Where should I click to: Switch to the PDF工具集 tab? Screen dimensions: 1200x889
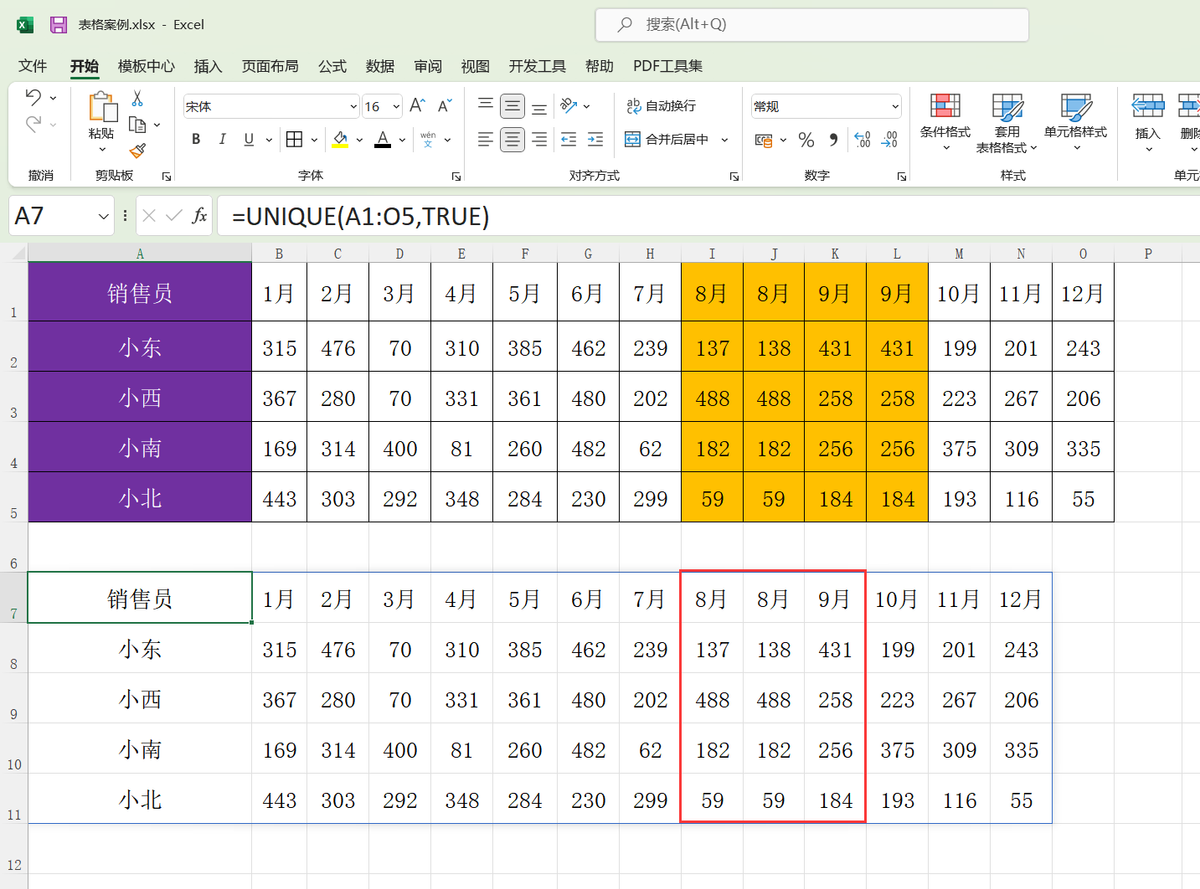pos(668,66)
